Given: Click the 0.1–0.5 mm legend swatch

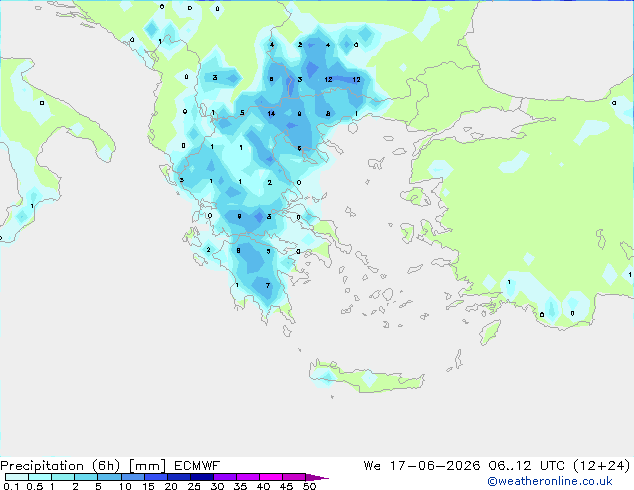Looking at the screenshot, I should pyautogui.click(x=17, y=477).
